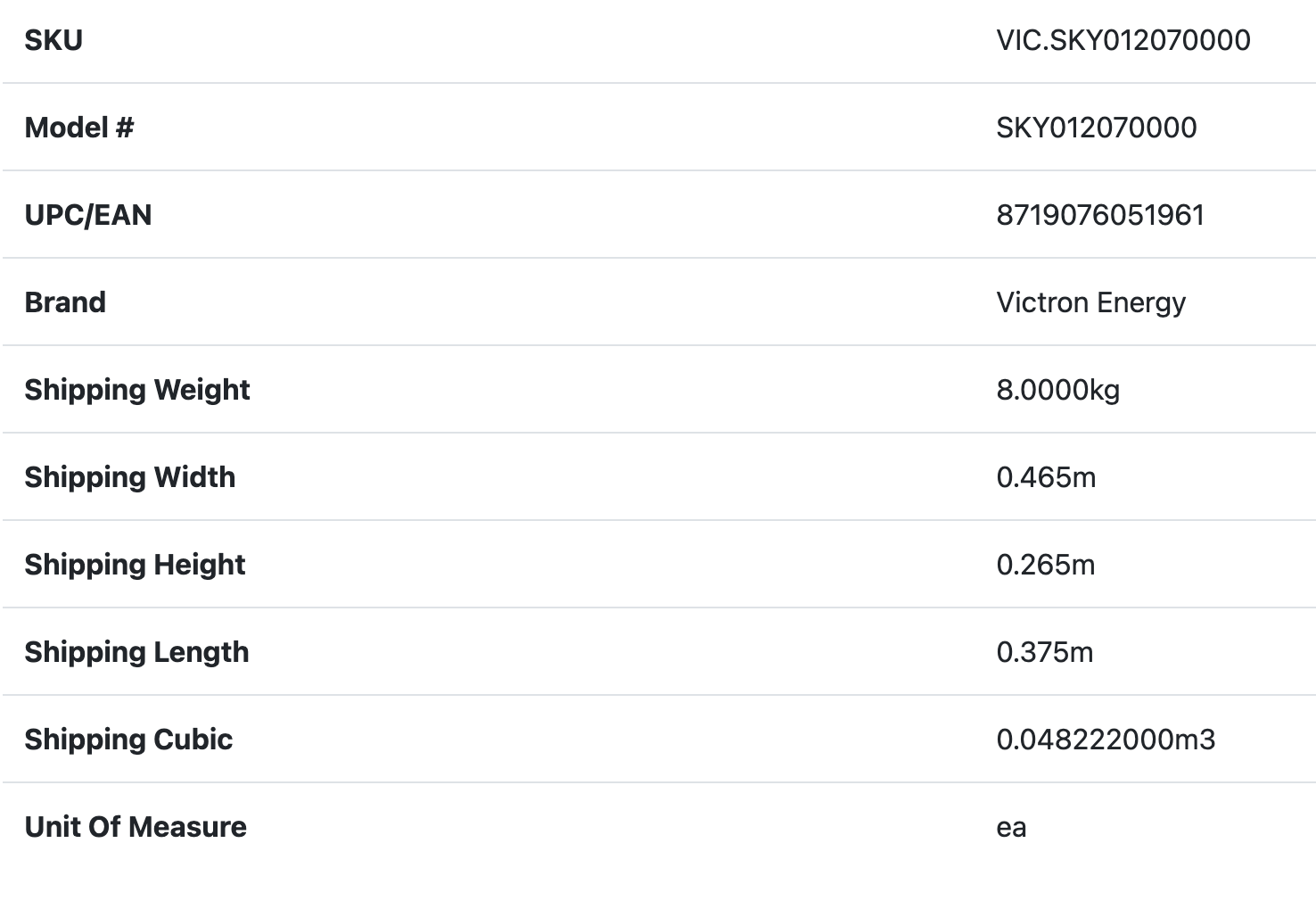The height and width of the screenshot is (901, 1316).
Task: Click the Shipping Length label
Action: tap(136, 652)
